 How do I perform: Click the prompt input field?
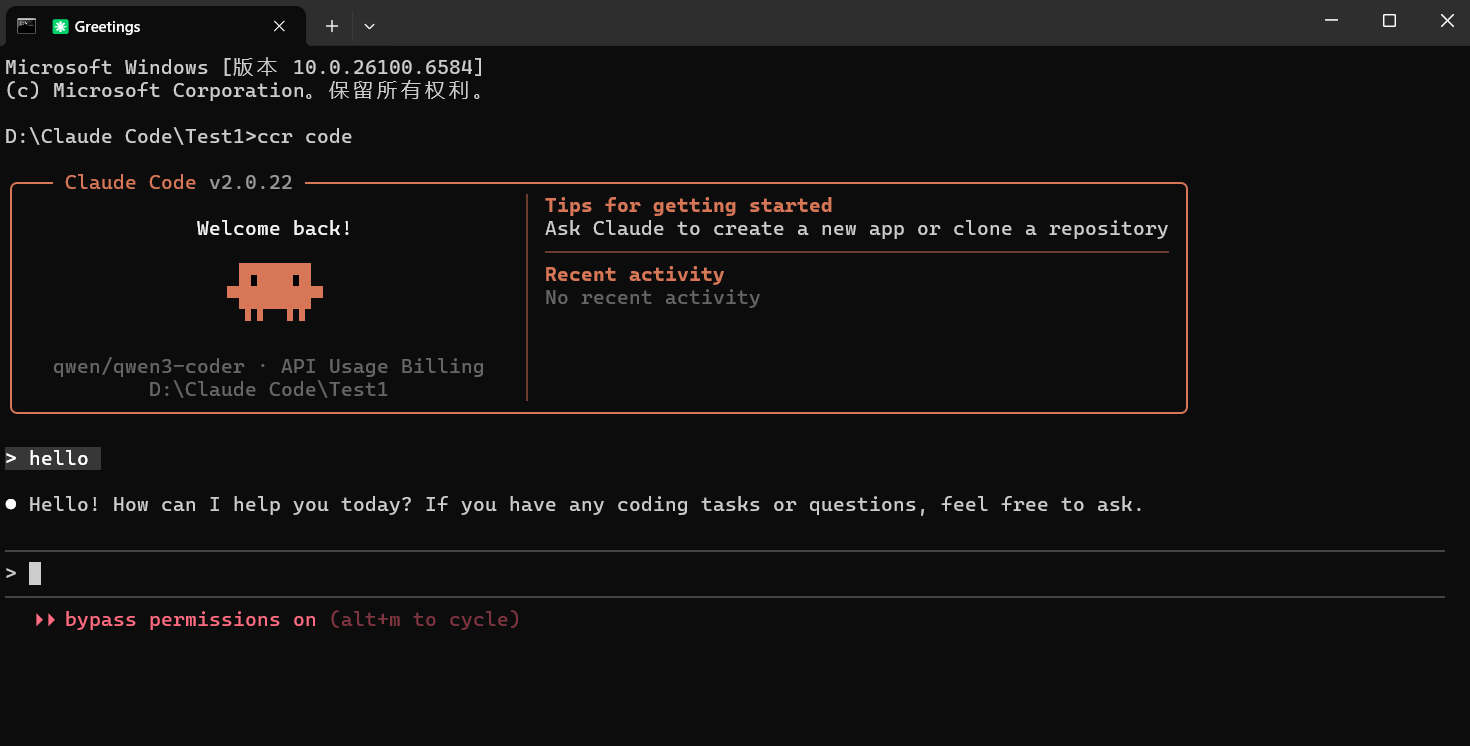point(700,573)
